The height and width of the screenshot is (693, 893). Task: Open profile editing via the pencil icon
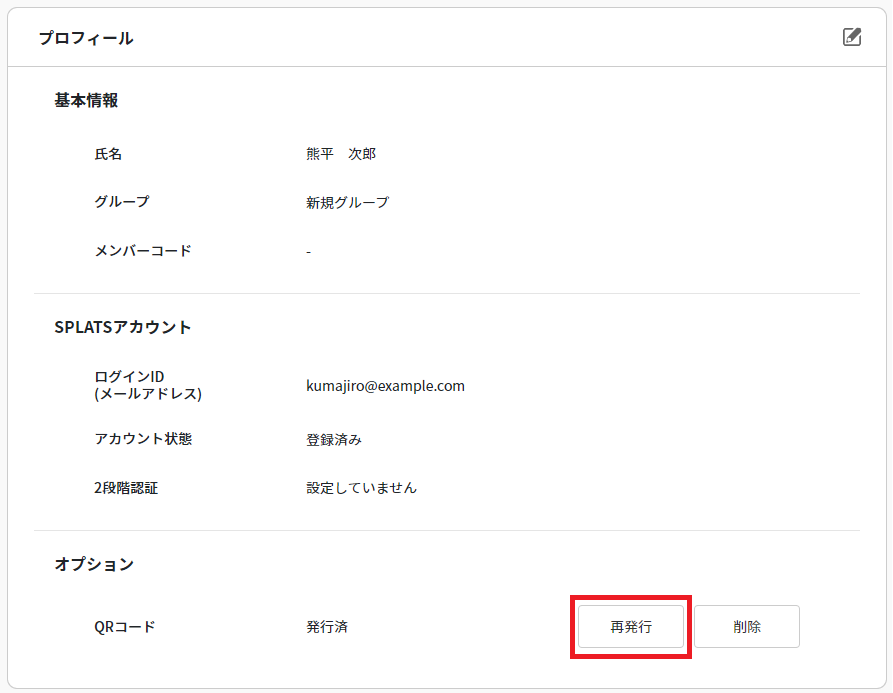852,36
